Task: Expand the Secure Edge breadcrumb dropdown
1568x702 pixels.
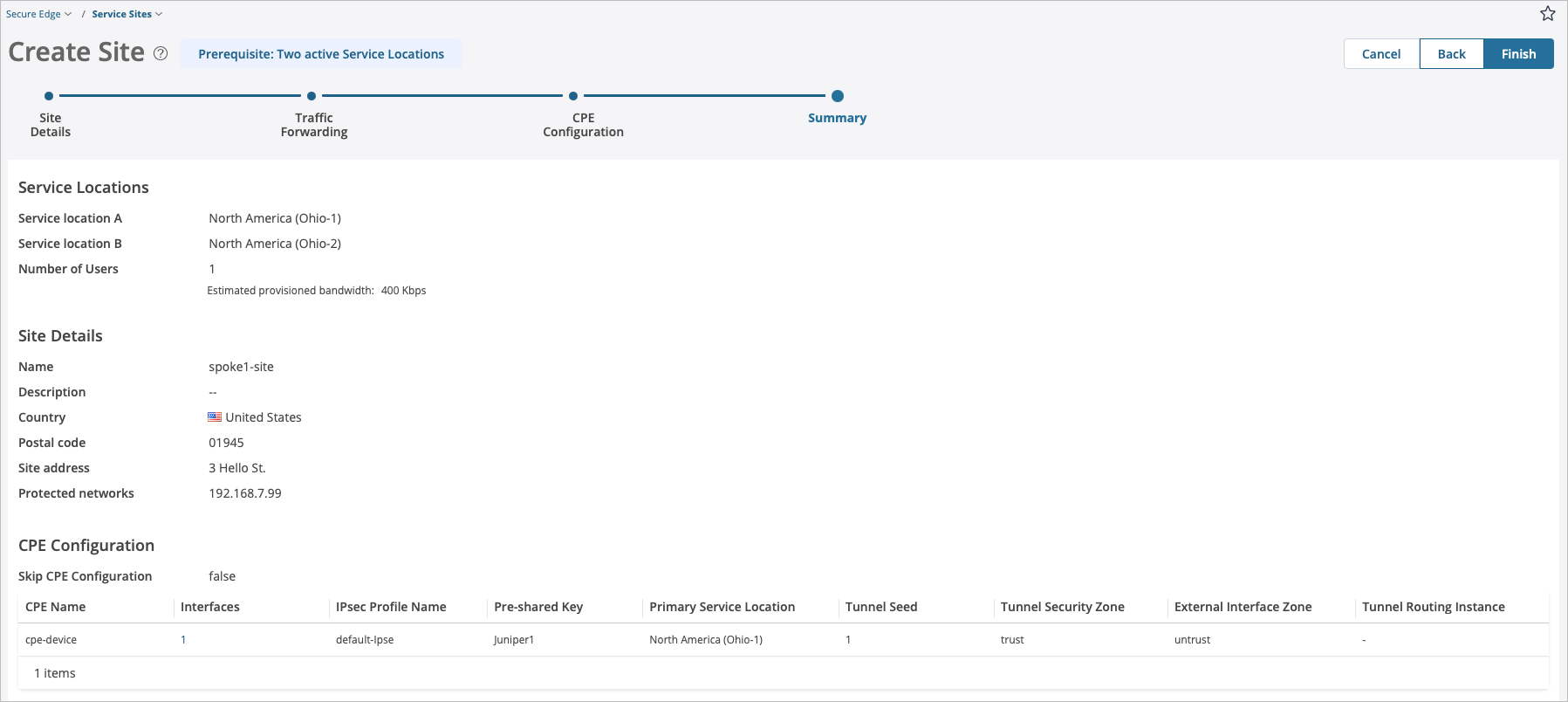Action: coord(38,14)
